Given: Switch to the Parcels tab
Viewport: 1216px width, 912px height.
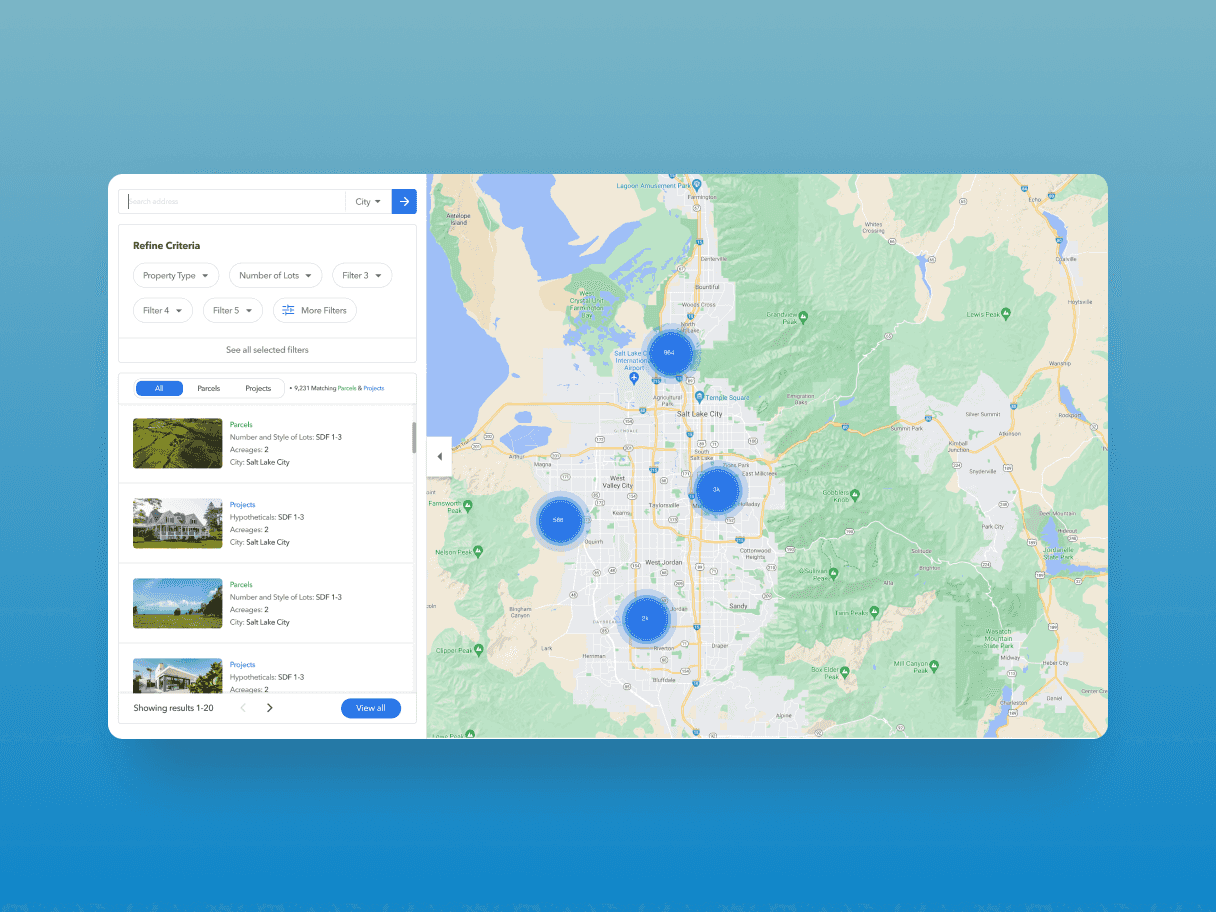Looking at the screenshot, I should pos(208,388).
